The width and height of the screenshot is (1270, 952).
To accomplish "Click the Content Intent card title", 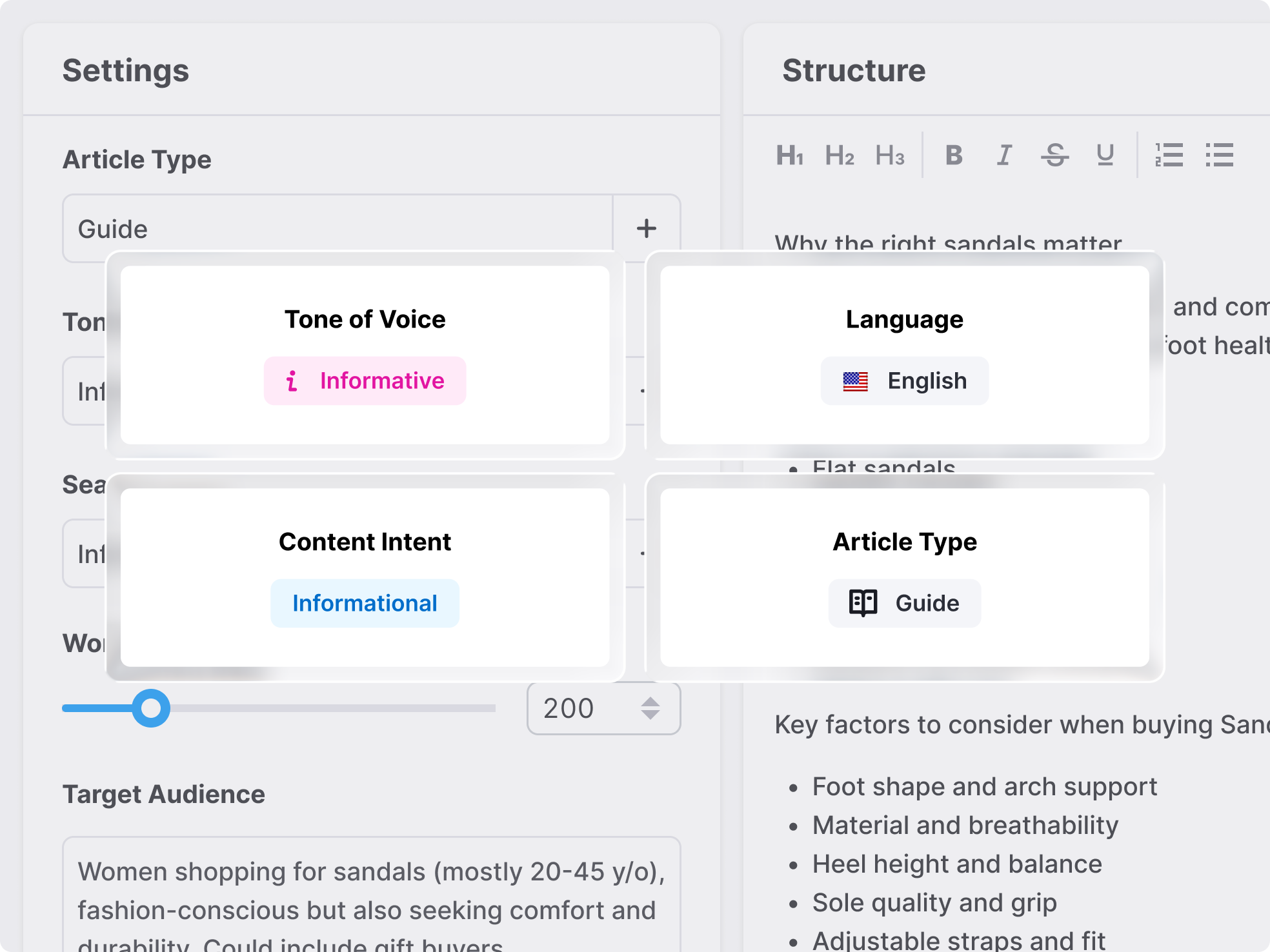I will 365,542.
